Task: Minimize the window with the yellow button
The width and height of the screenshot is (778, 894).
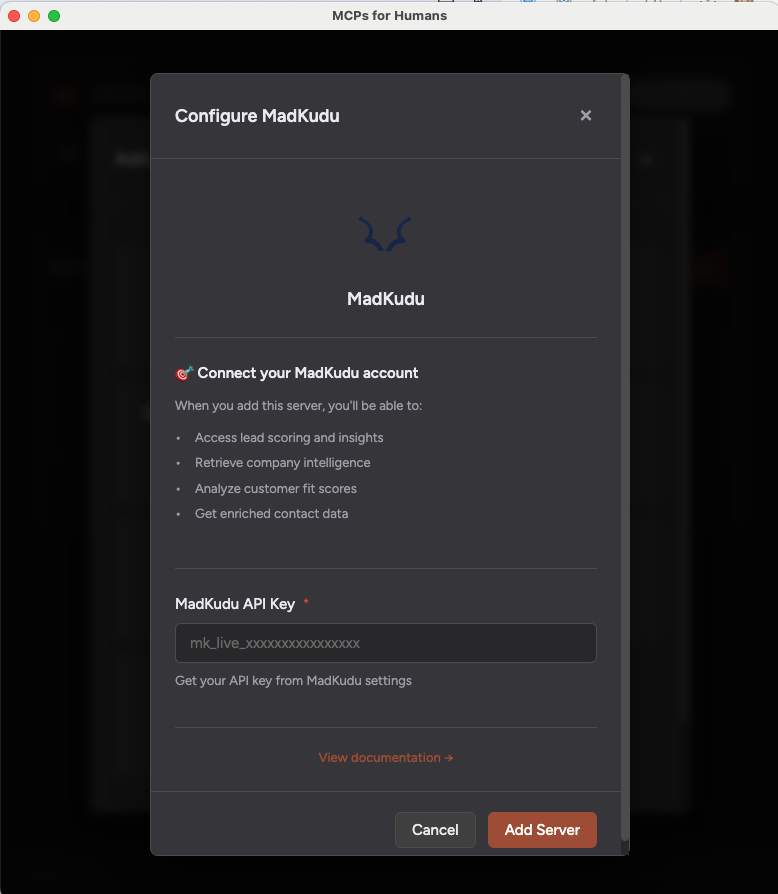Action: click(34, 16)
